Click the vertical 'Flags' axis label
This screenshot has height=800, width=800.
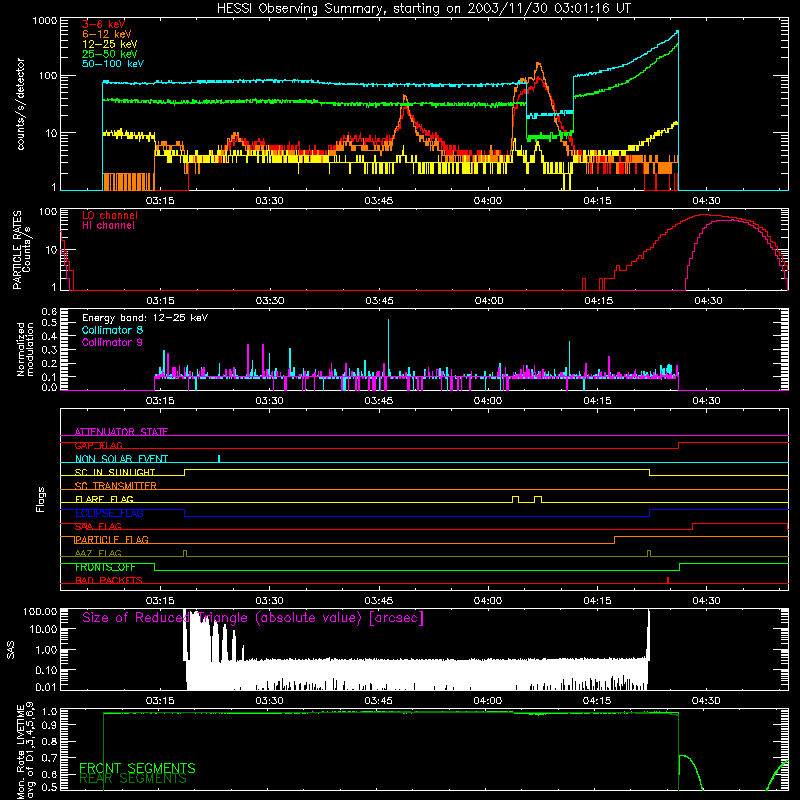41,499
